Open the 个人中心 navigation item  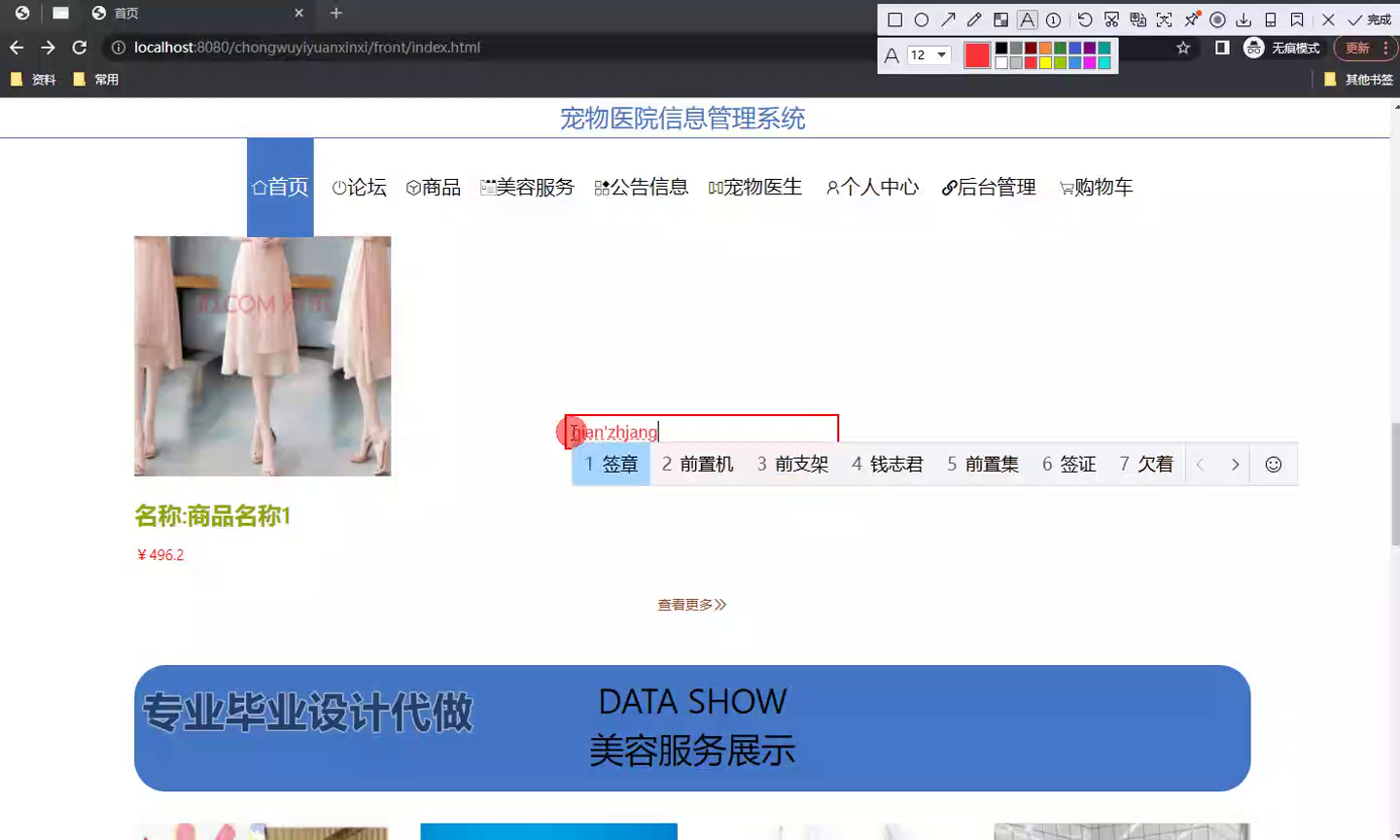coord(872,187)
